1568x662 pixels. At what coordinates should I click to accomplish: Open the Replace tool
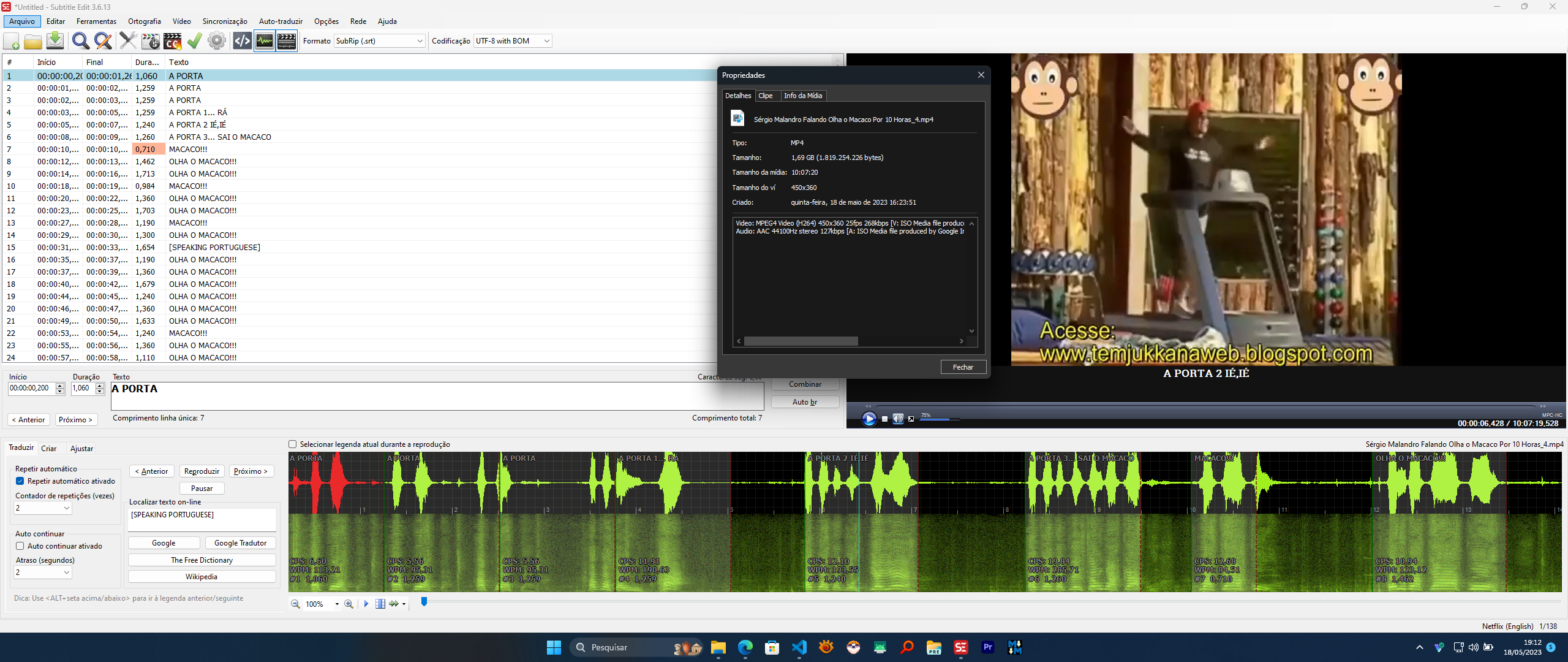point(102,40)
